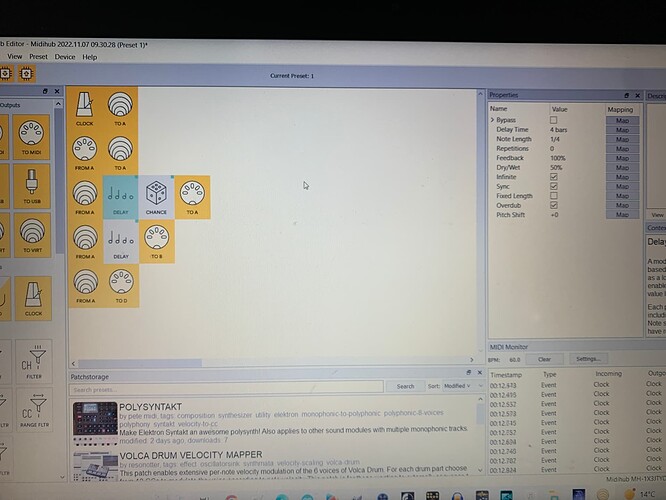Open the Sort Modified dropdown
The height and width of the screenshot is (500, 666).
pyautogui.click(x=463, y=386)
